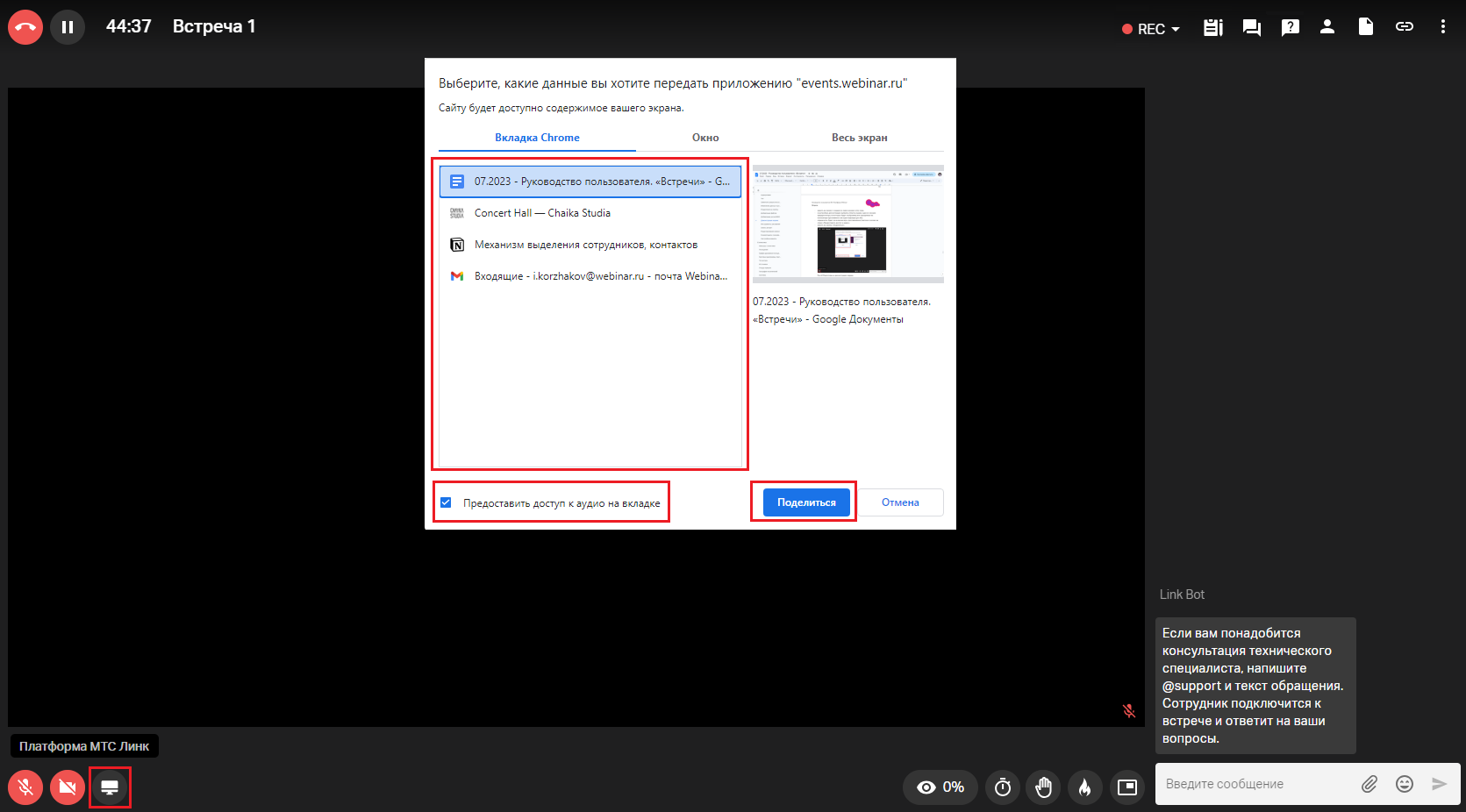This screenshot has width=1466, height=812.
Task: Unmute the microphone button
Action: [x=25, y=787]
